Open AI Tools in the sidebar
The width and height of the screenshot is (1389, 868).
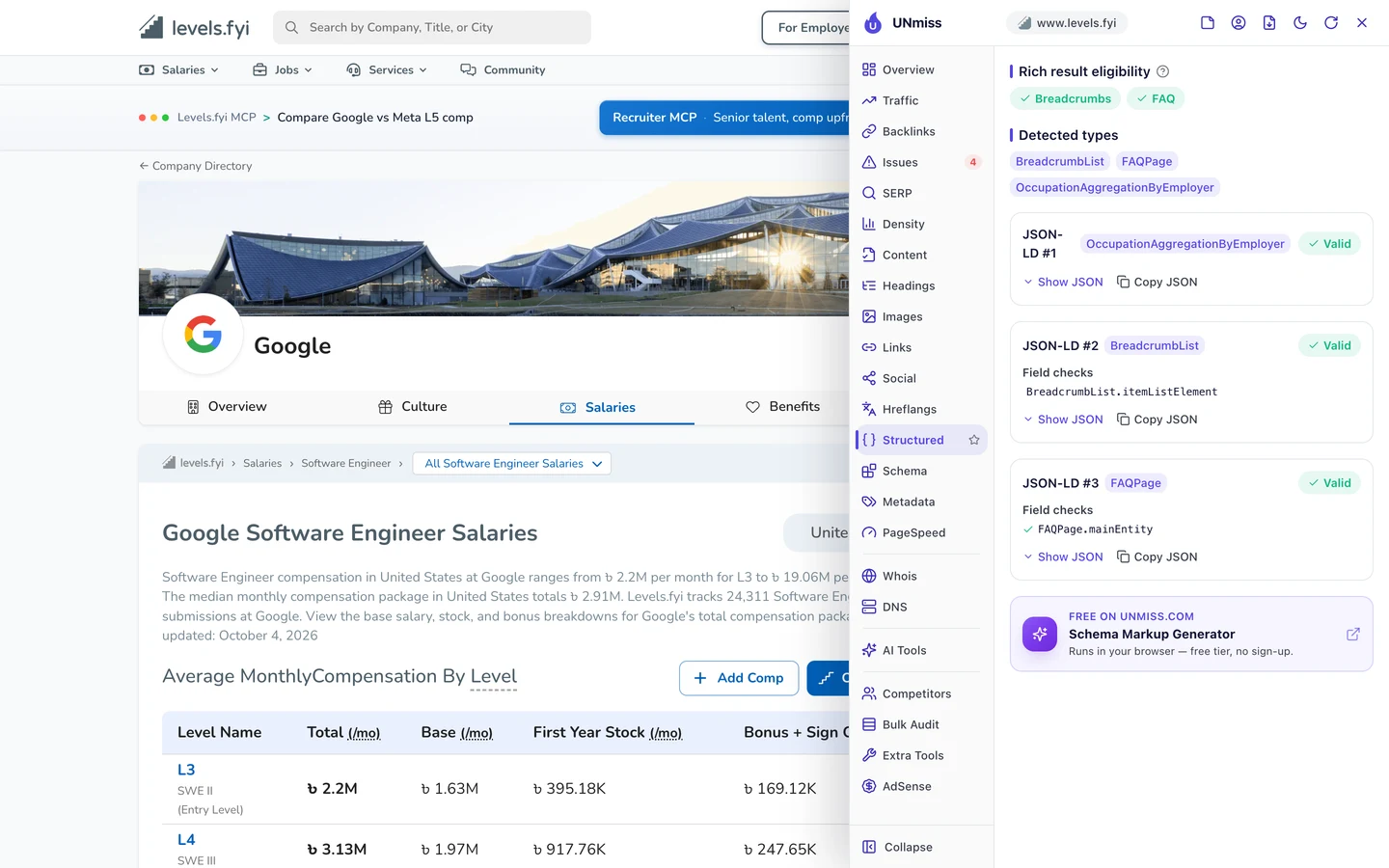(921, 650)
